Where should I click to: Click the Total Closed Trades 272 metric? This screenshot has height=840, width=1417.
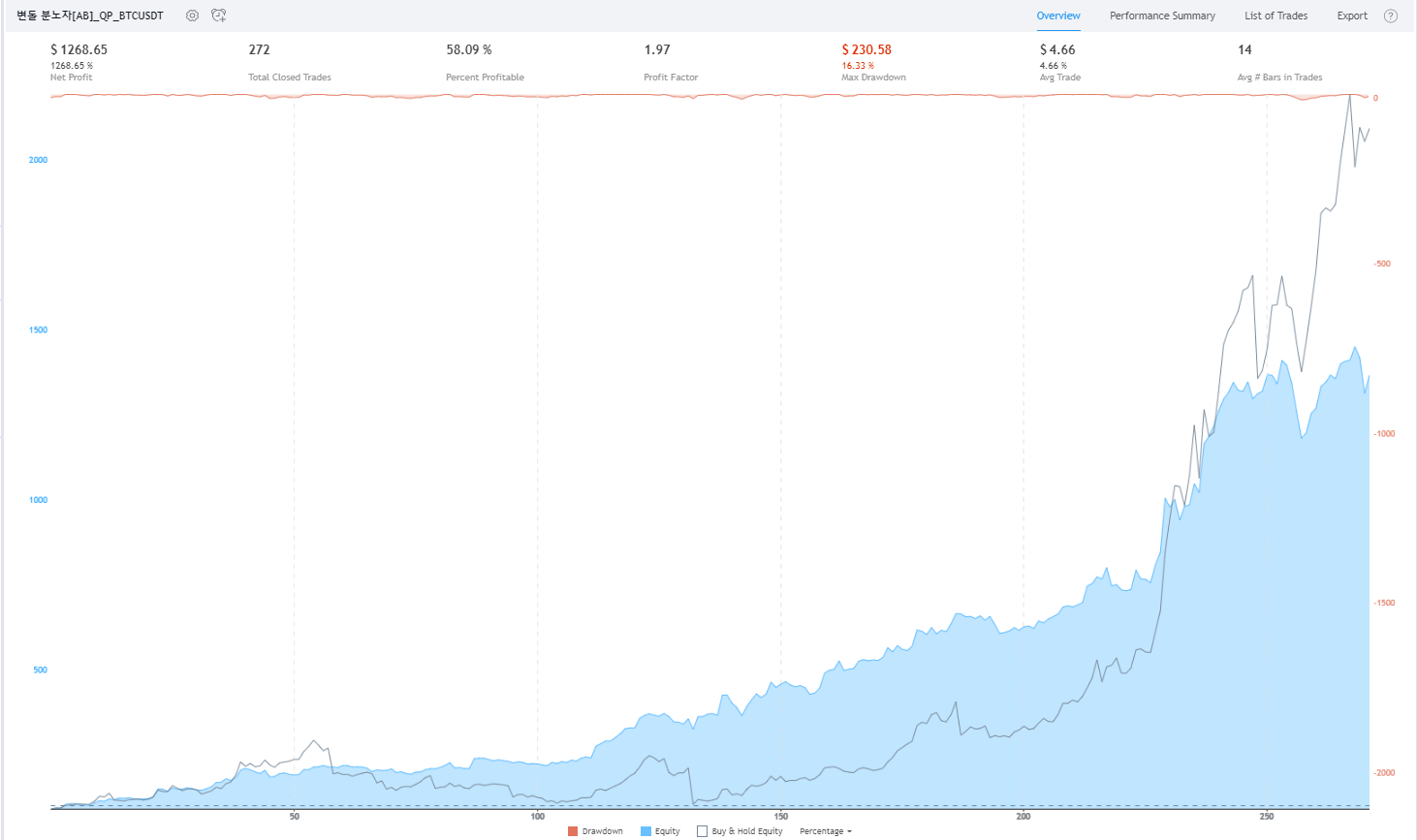[x=259, y=49]
